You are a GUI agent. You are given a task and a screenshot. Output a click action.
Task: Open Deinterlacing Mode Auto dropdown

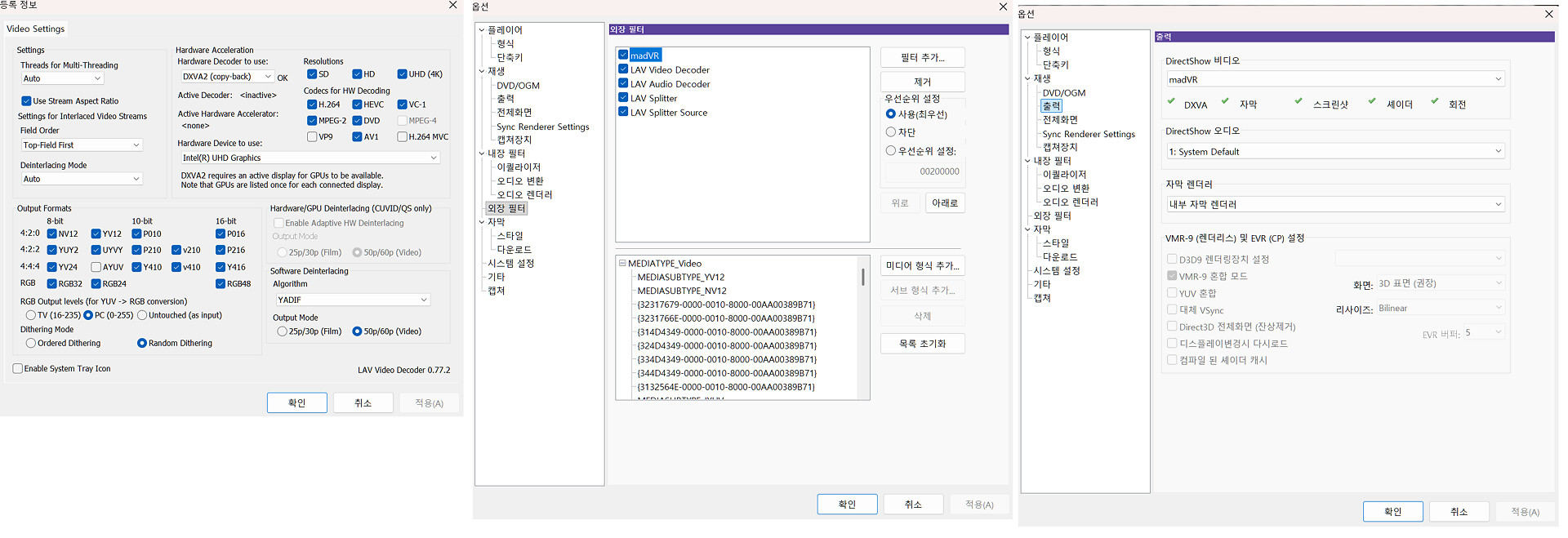(x=82, y=179)
